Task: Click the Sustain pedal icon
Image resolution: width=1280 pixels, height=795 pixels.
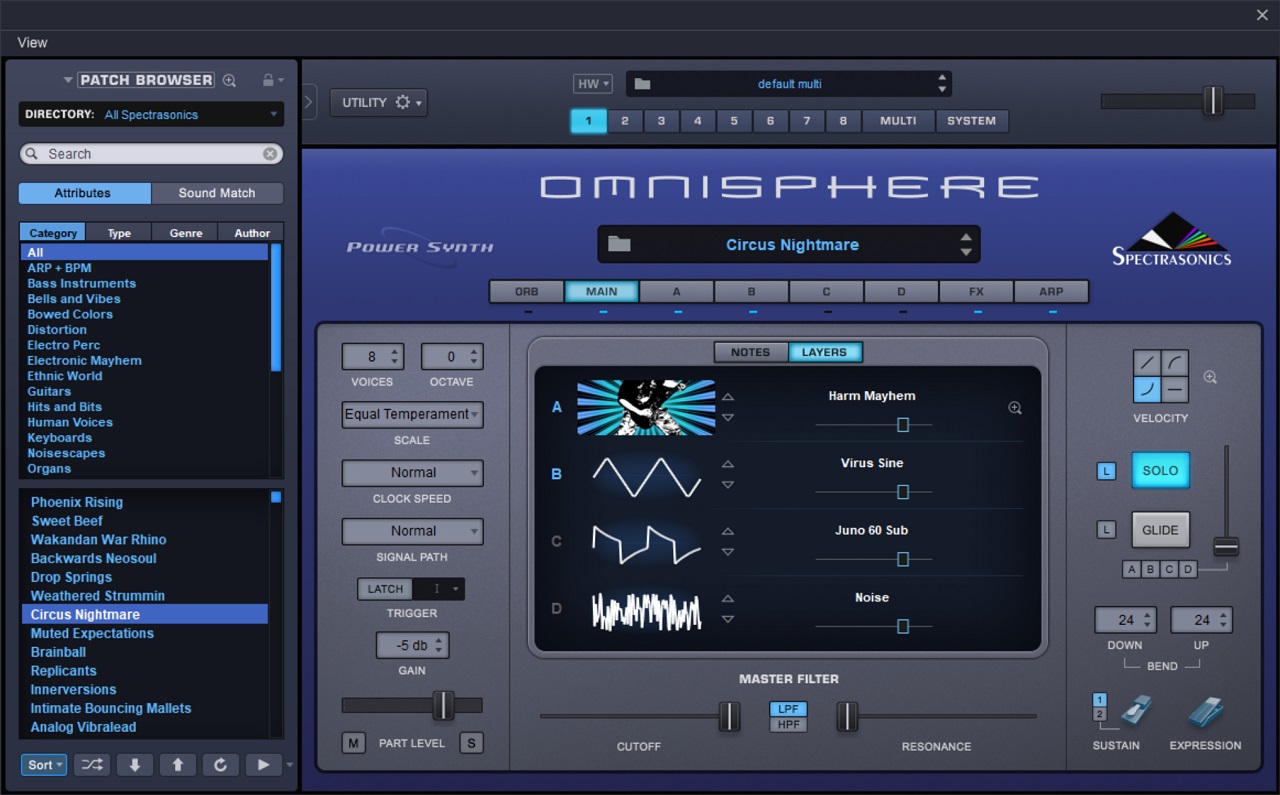Action: coord(1135,712)
